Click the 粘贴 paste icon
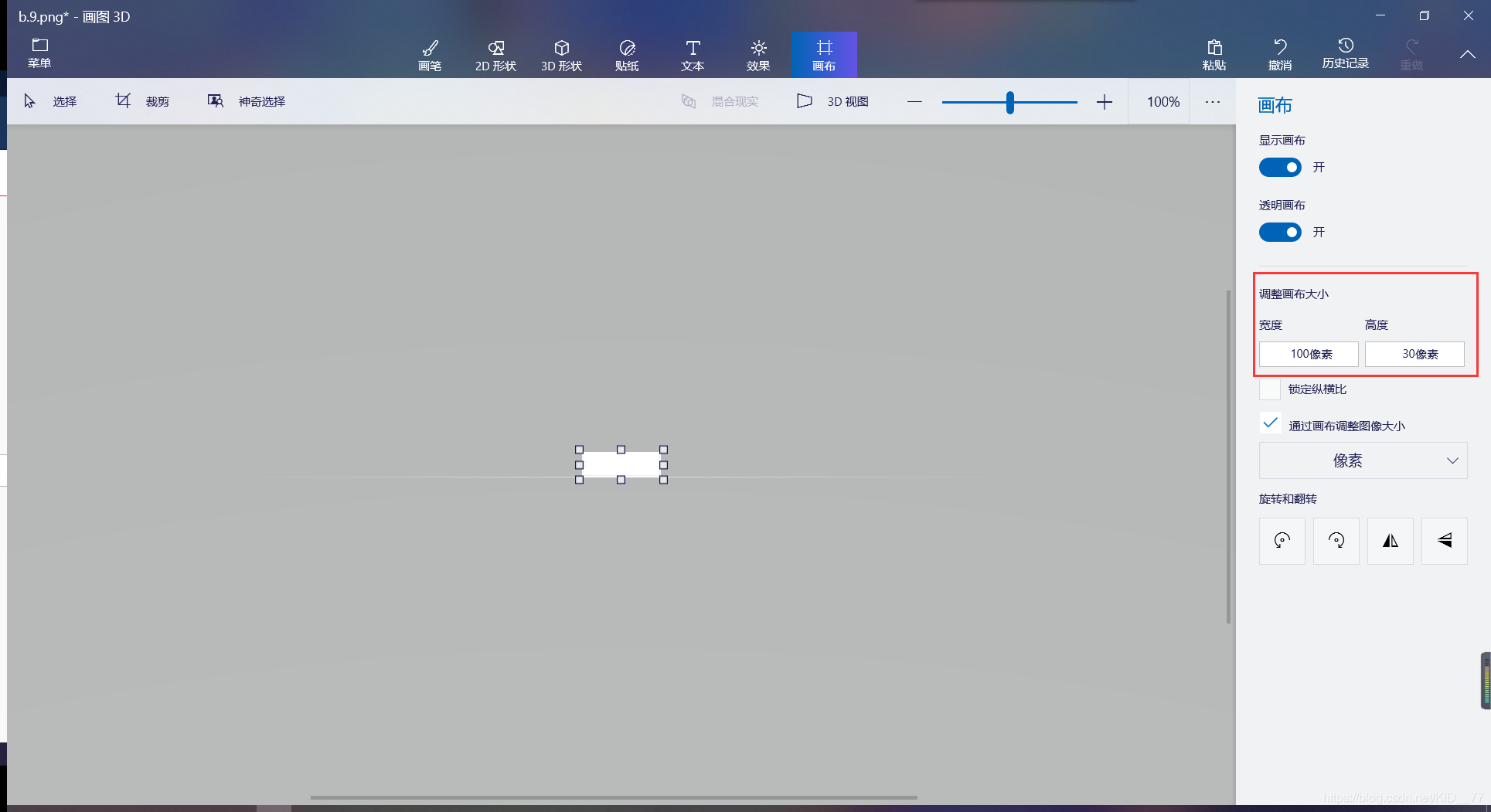Image resolution: width=1491 pixels, height=812 pixels. 1214,47
